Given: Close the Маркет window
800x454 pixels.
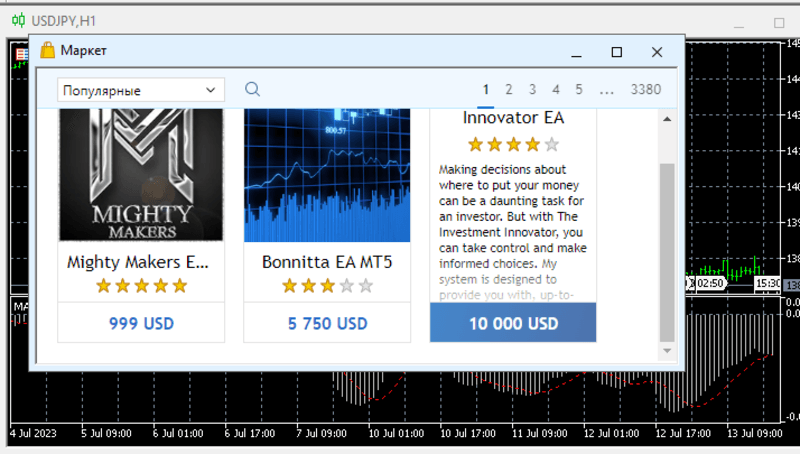Looking at the screenshot, I should [x=657, y=52].
